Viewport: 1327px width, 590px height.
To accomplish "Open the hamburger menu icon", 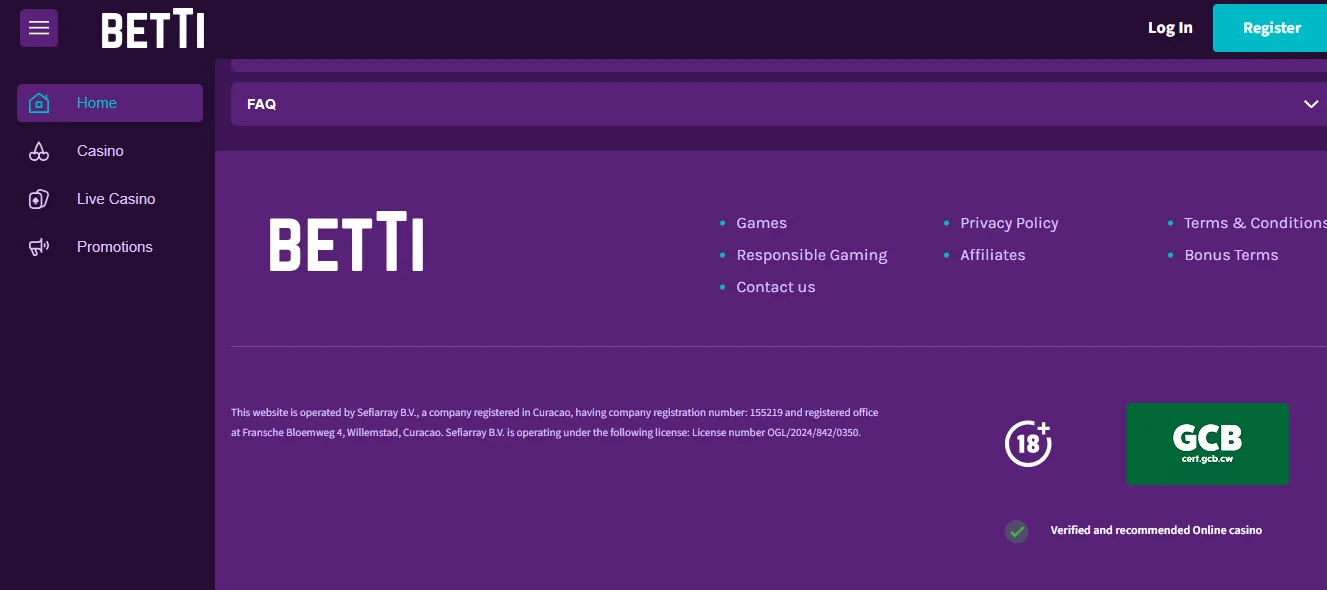I will 39,28.
